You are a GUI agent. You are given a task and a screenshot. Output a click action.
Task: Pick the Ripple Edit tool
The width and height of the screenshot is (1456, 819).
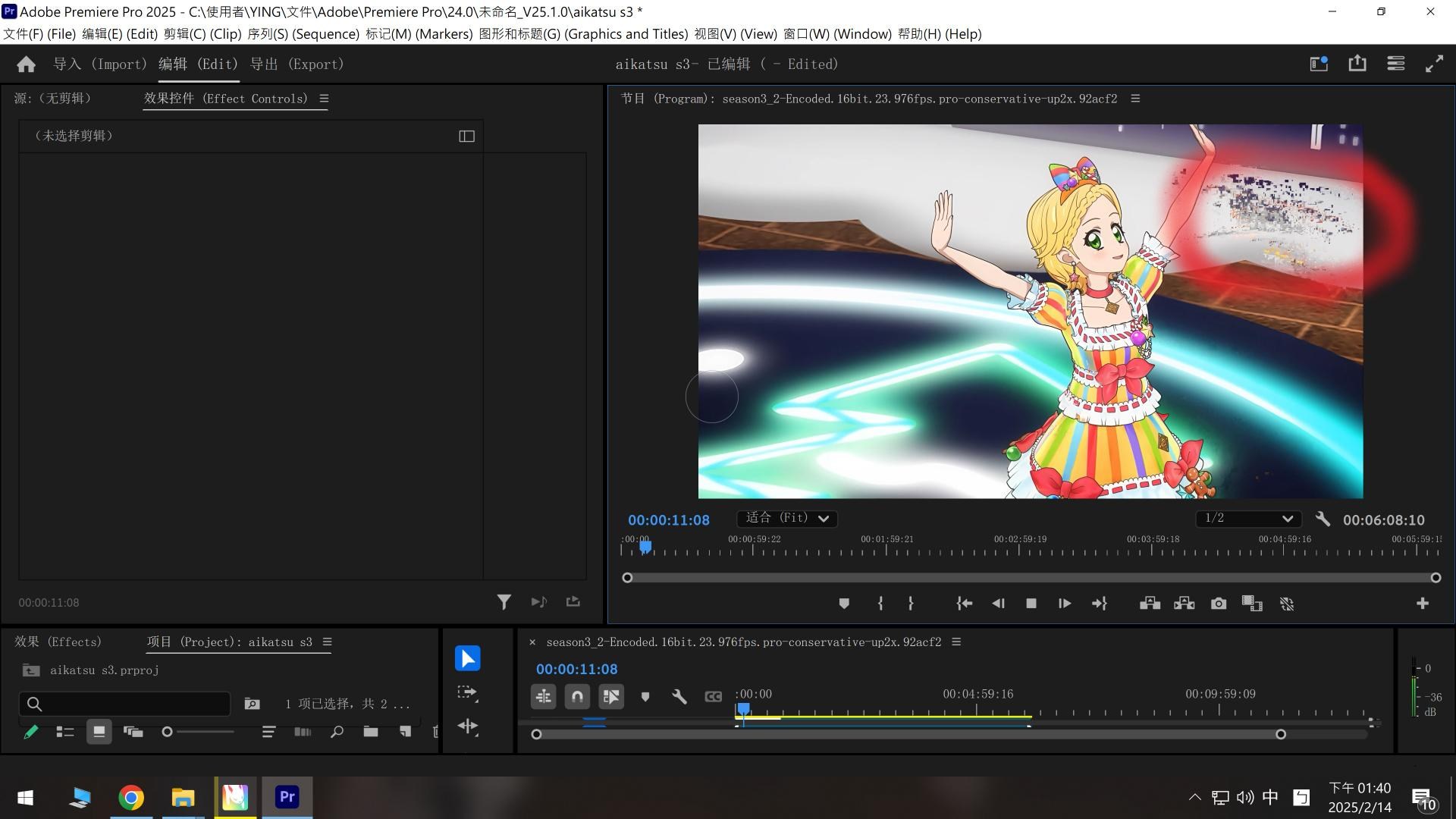467,726
